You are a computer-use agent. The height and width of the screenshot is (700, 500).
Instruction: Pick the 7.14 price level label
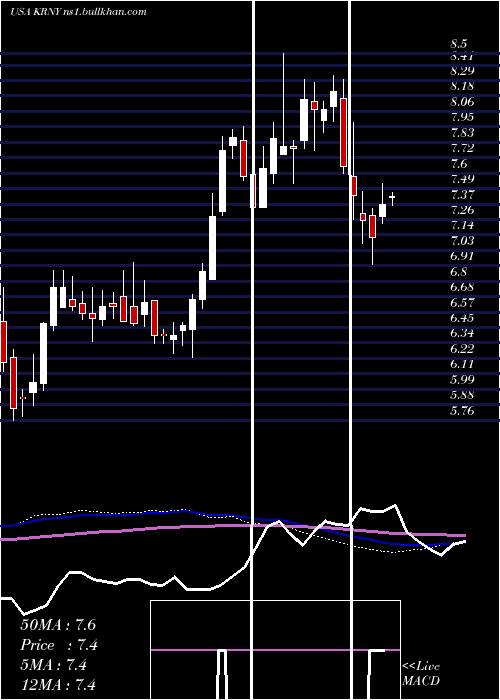(x=462, y=225)
